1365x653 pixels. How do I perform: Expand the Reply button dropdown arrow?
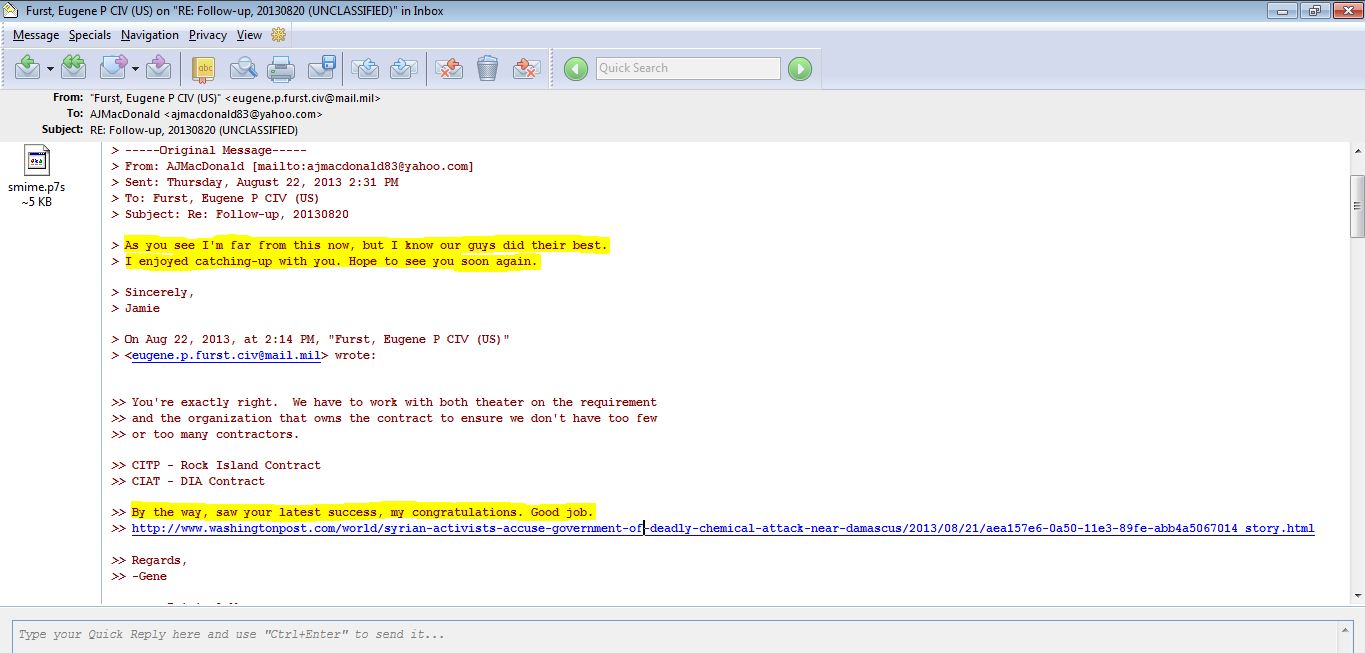tap(50, 69)
